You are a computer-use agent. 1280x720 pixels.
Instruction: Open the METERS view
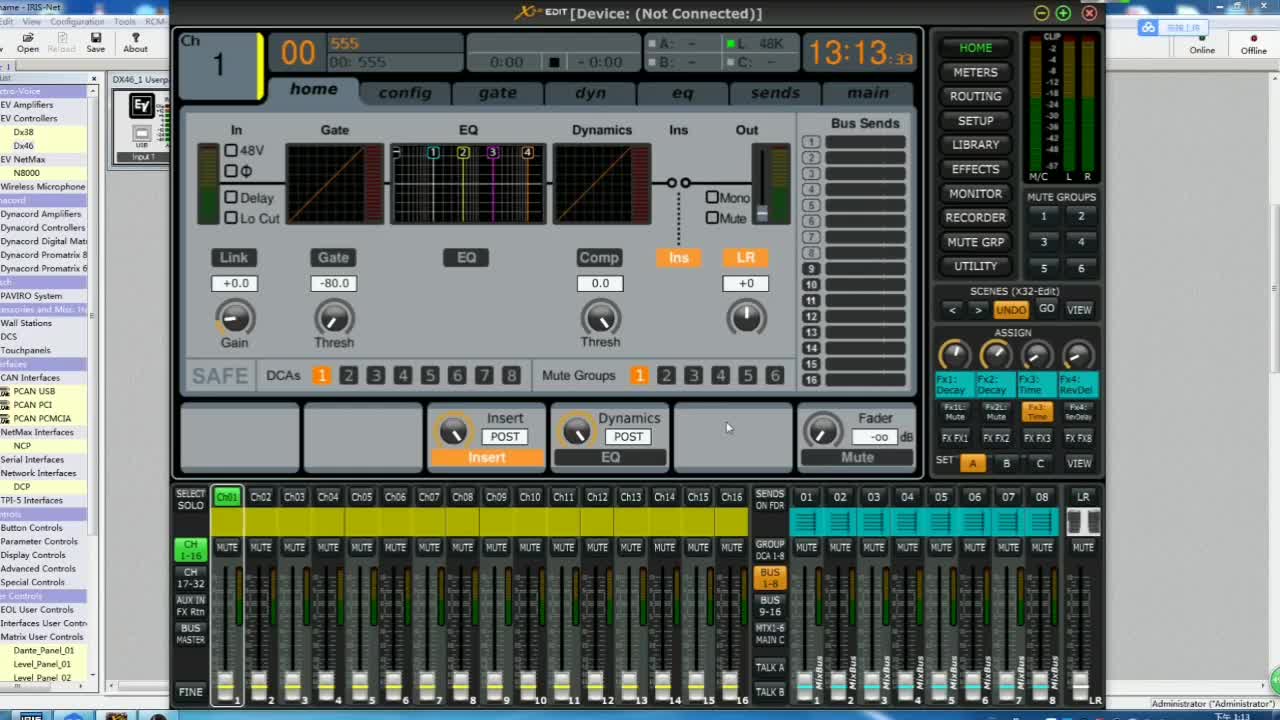coord(975,72)
